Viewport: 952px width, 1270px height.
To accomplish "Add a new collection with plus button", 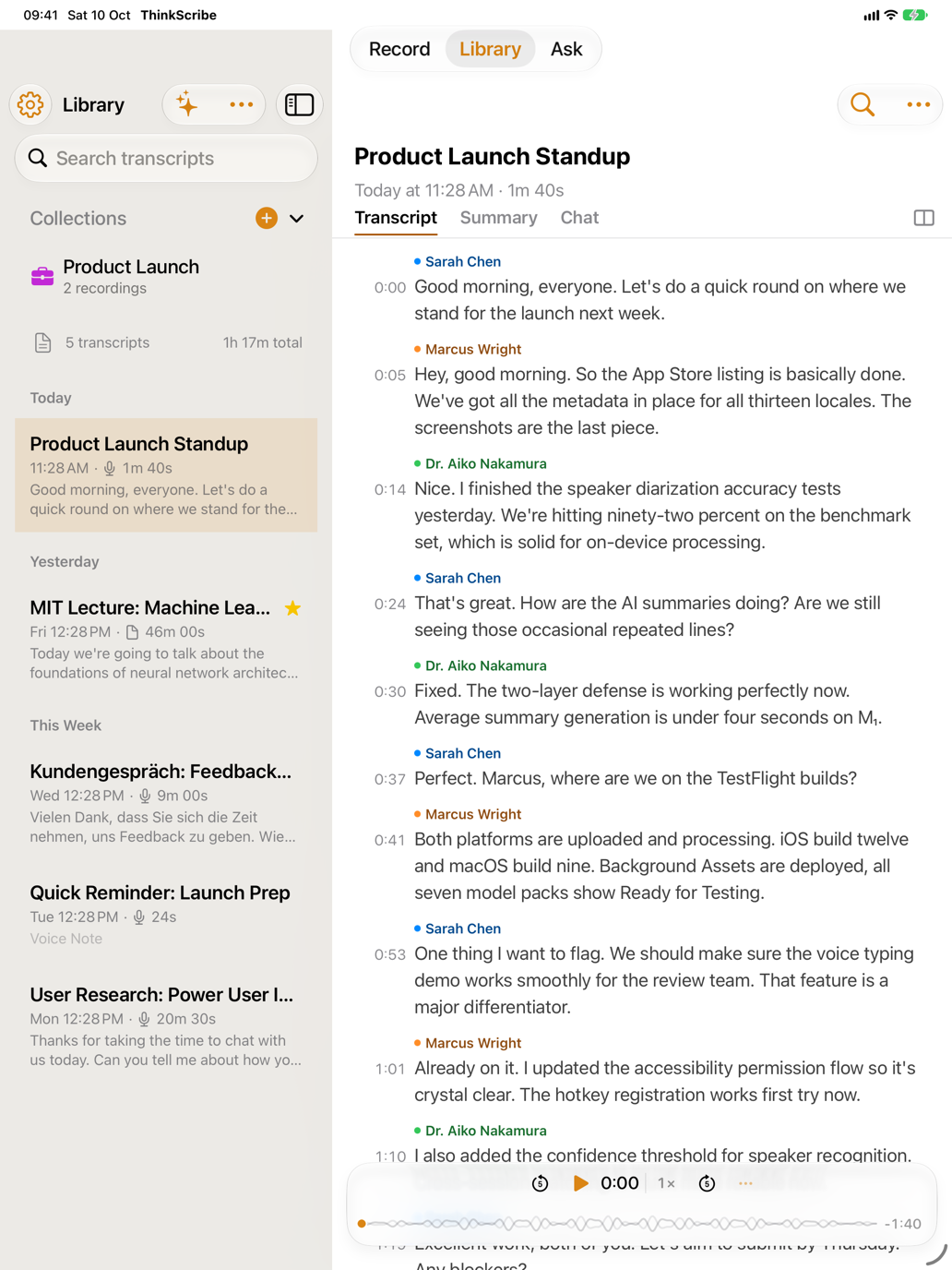I will pos(267,219).
